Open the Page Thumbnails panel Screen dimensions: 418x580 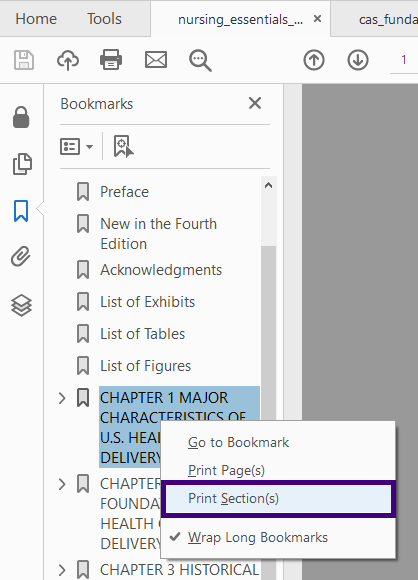coord(22,163)
